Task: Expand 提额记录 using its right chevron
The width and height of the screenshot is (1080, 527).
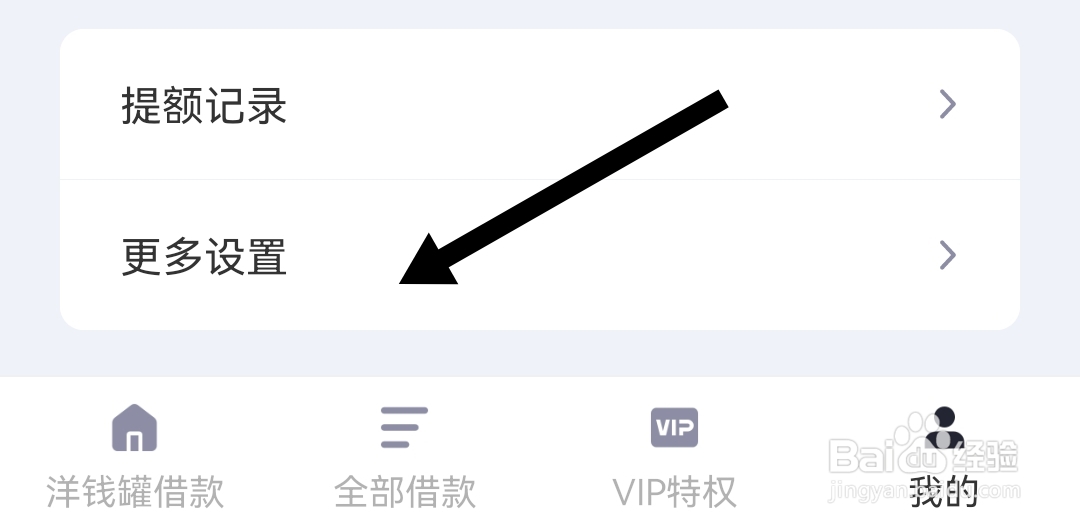Action: pos(948,105)
